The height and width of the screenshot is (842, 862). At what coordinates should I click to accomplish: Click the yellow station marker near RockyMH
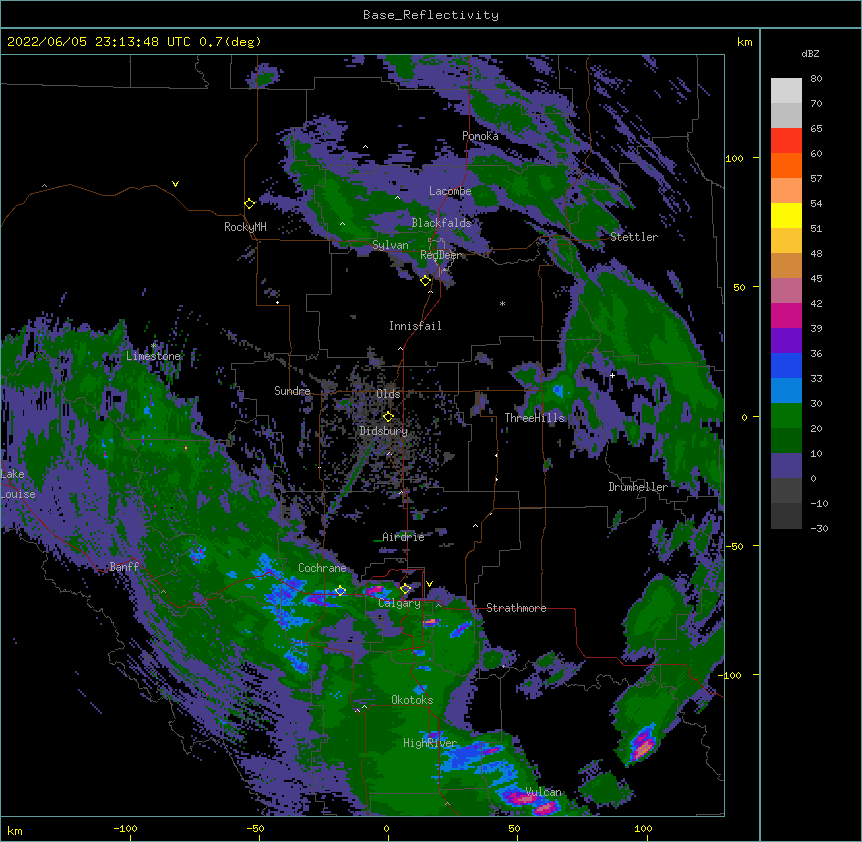(x=250, y=204)
